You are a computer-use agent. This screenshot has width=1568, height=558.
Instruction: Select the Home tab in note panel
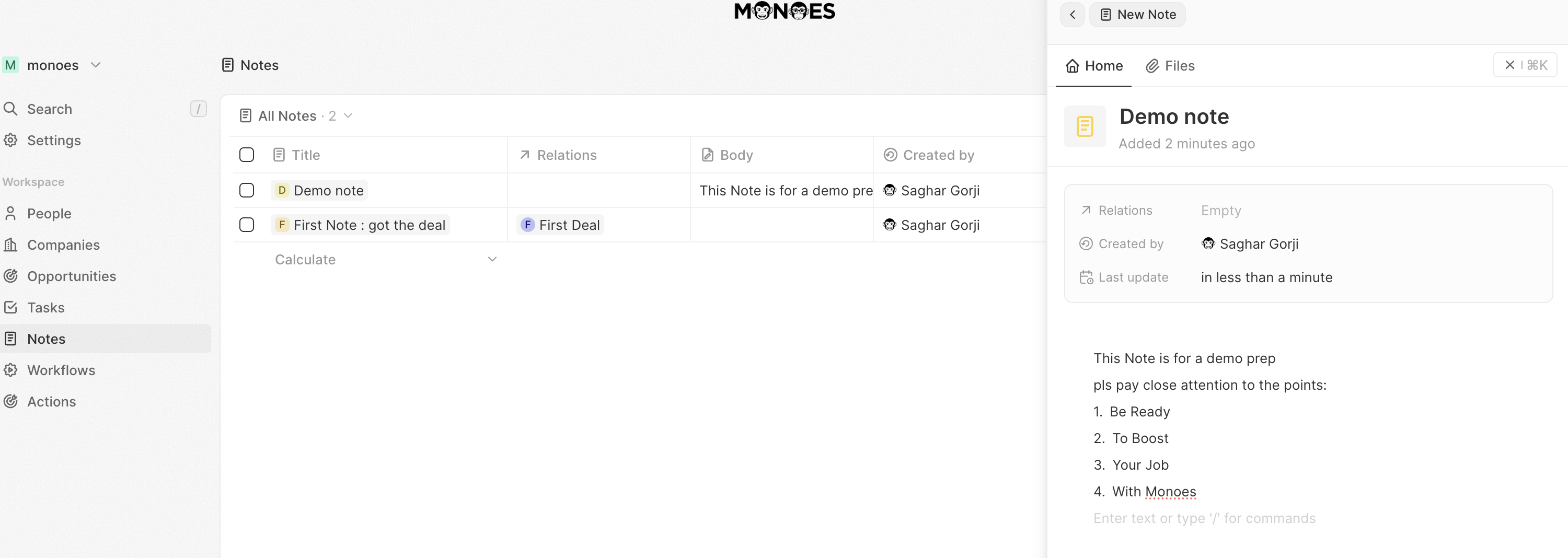tap(1094, 66)
